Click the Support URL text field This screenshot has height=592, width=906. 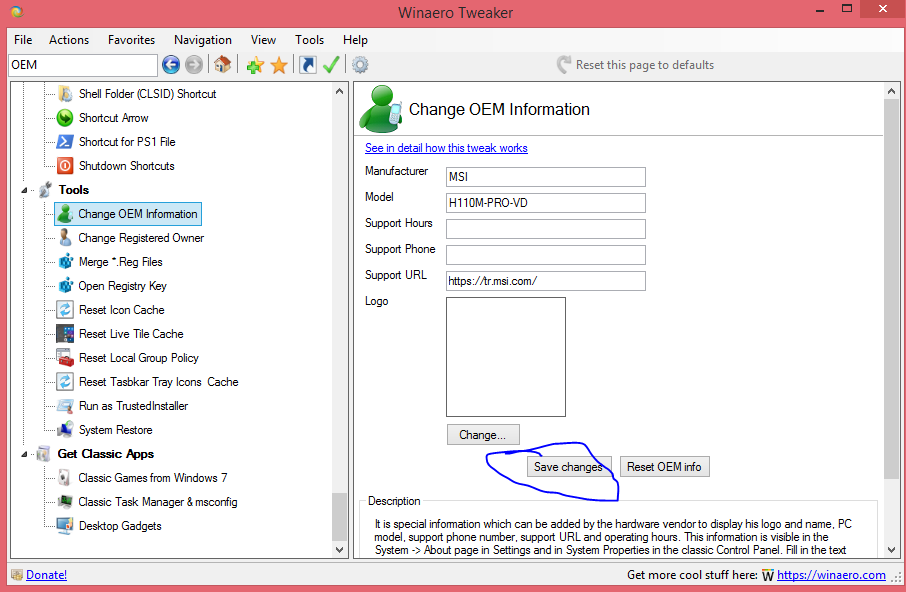[545, 281]
